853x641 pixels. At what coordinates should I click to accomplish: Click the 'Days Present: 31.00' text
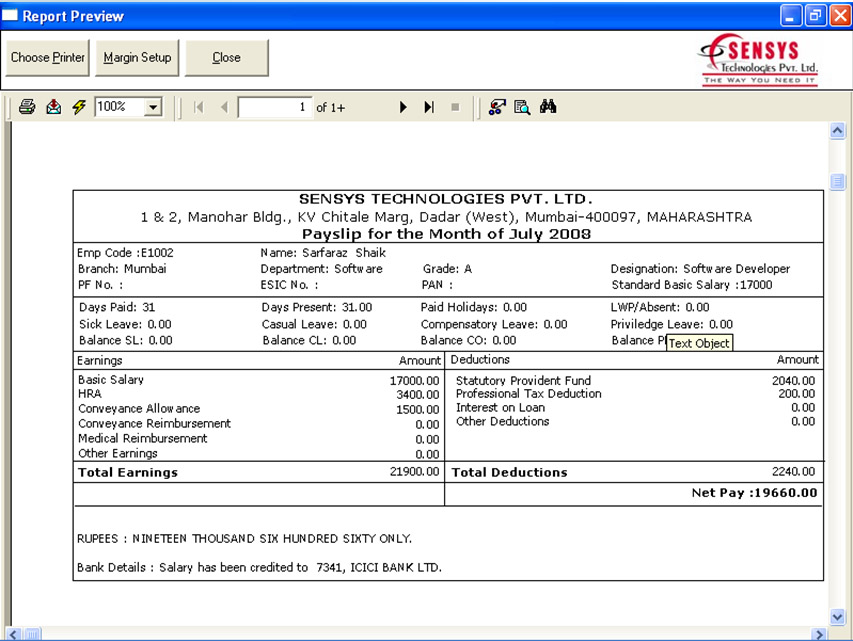pyautogui.click(x=317, y=307)
